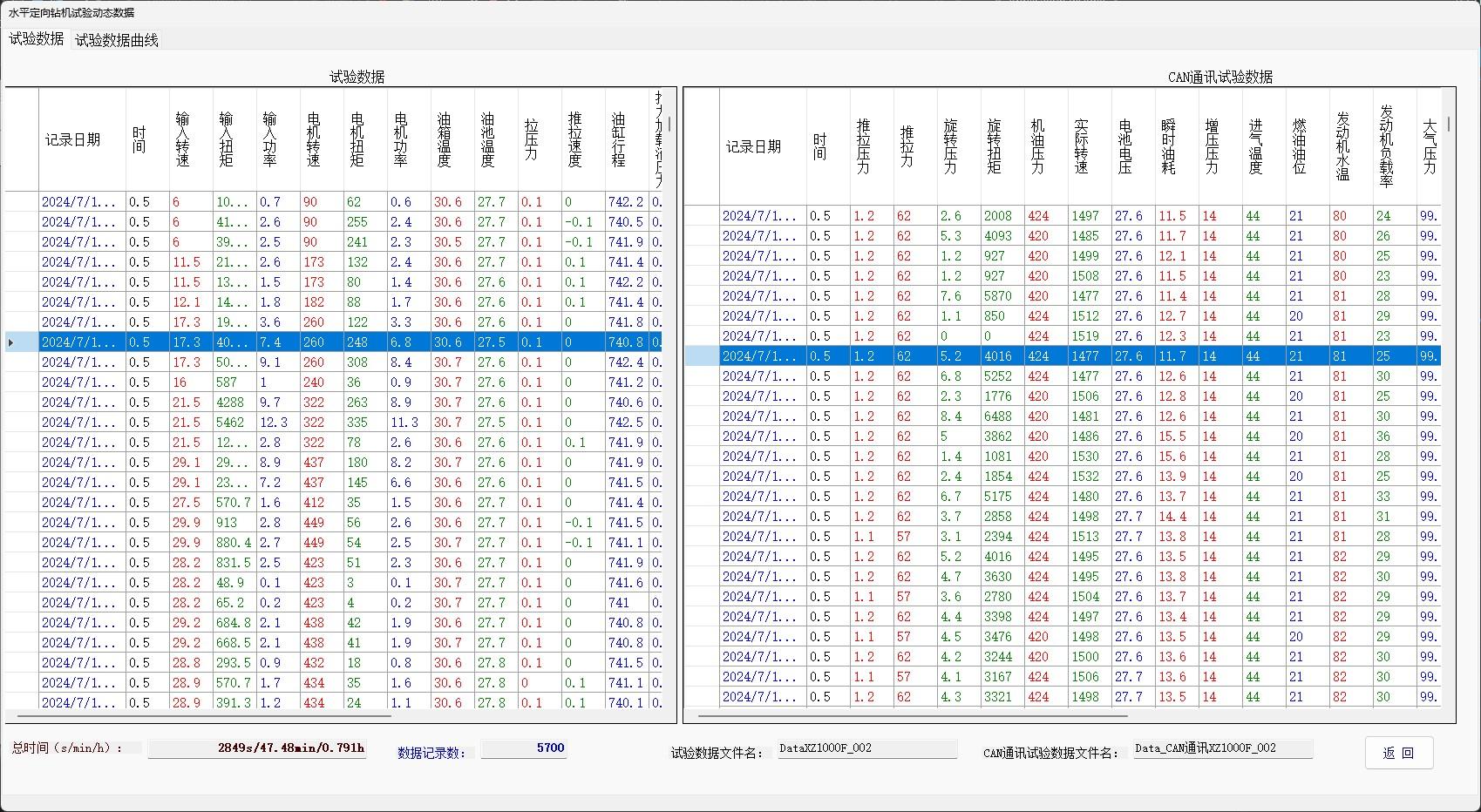Screen dimensions: 1481x812
Task: Click the 831.5 cell in left table
Action: tap(234, 563)
